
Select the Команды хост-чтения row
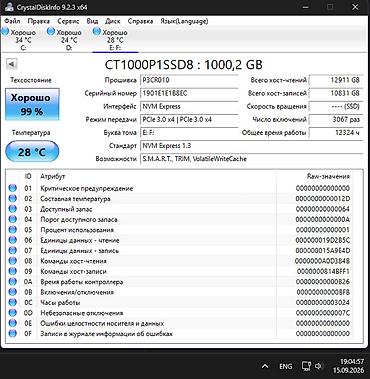(180, 261)
